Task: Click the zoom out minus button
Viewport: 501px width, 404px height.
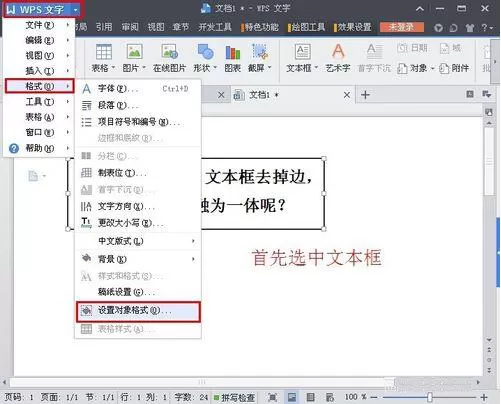Action: (374, 397)
